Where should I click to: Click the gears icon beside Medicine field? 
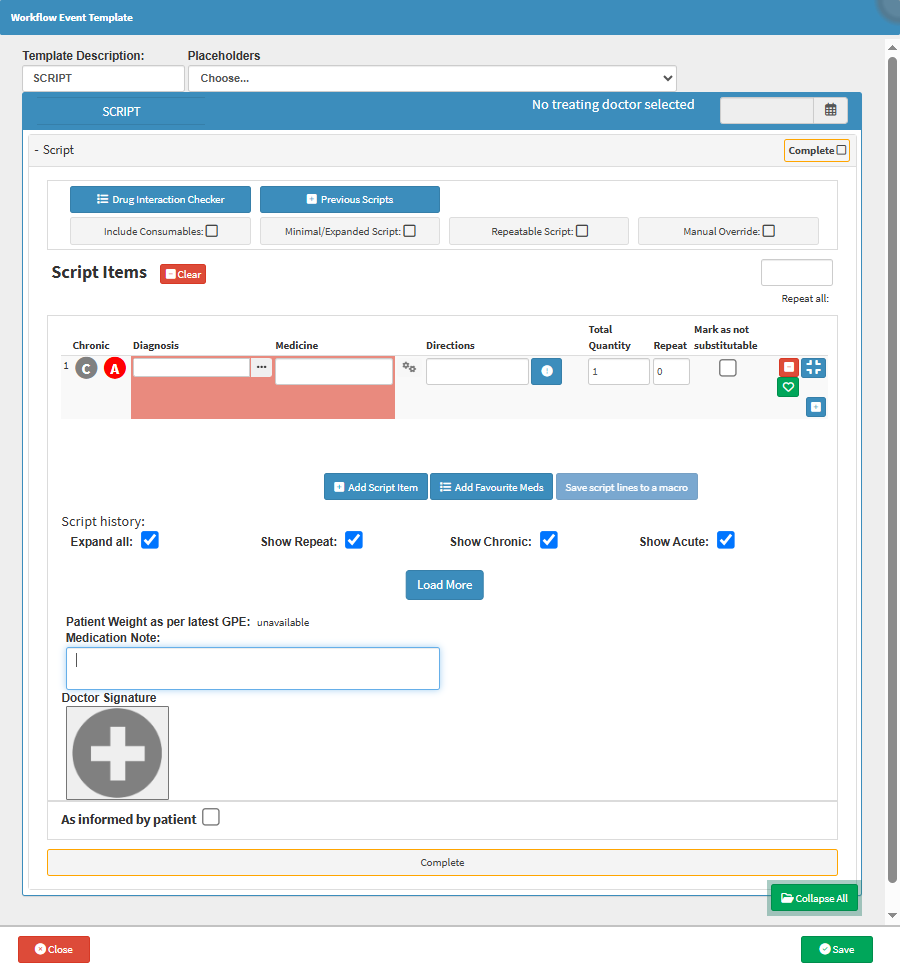pyautogui.click(x=409, y=367)
